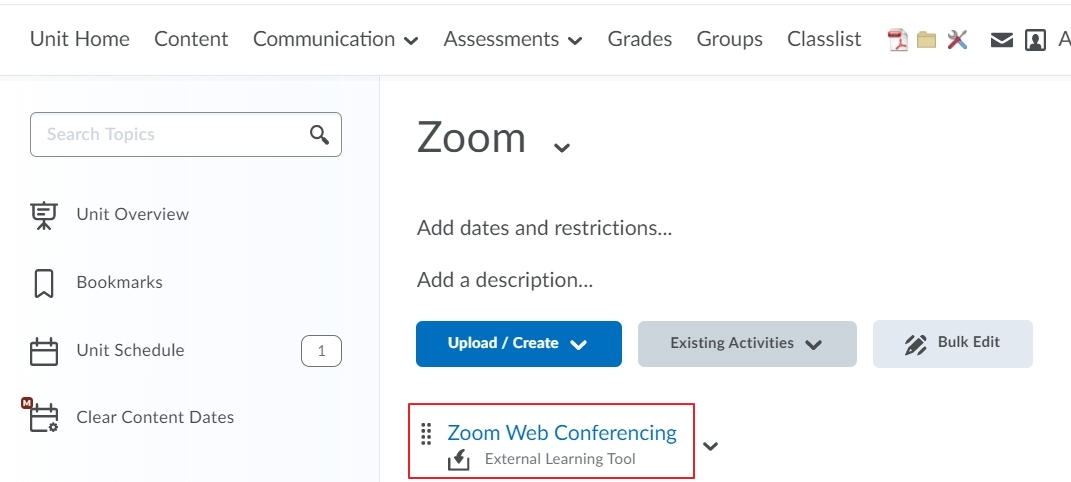Screen dimensions: 1071x482
Task: Open the Classlist menu item
Action: pyautogui.click(x=824, y=40)
